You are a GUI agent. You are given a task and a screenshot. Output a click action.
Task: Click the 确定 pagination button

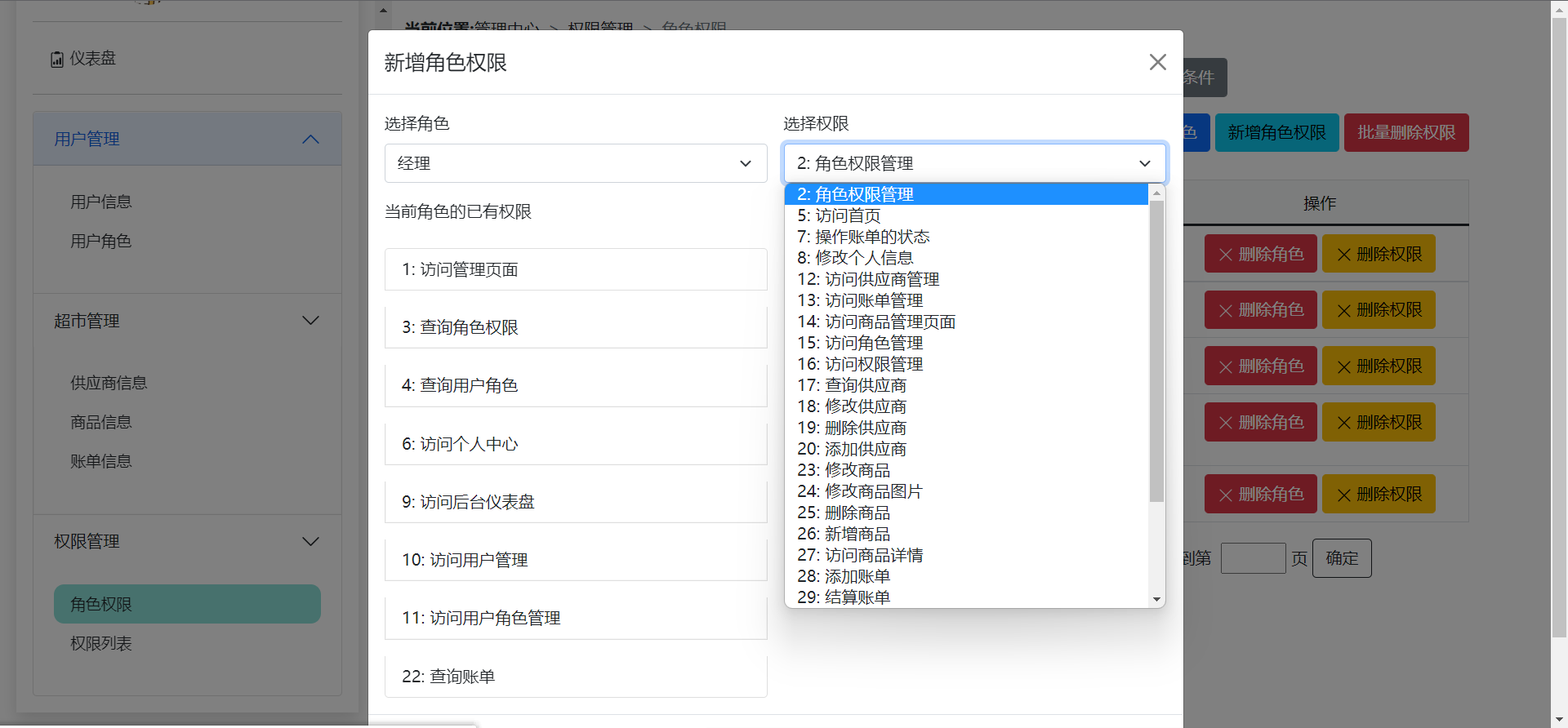1342,558
